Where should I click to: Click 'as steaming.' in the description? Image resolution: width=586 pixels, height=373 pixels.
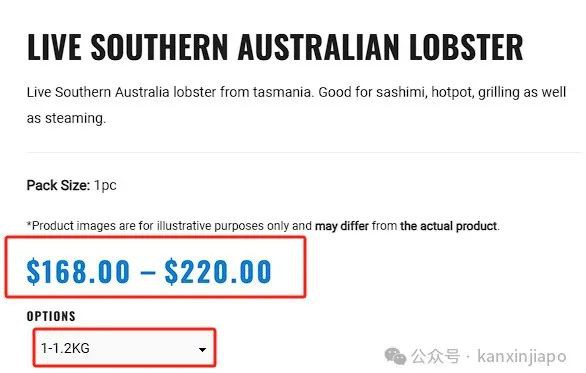click(66, 118)
